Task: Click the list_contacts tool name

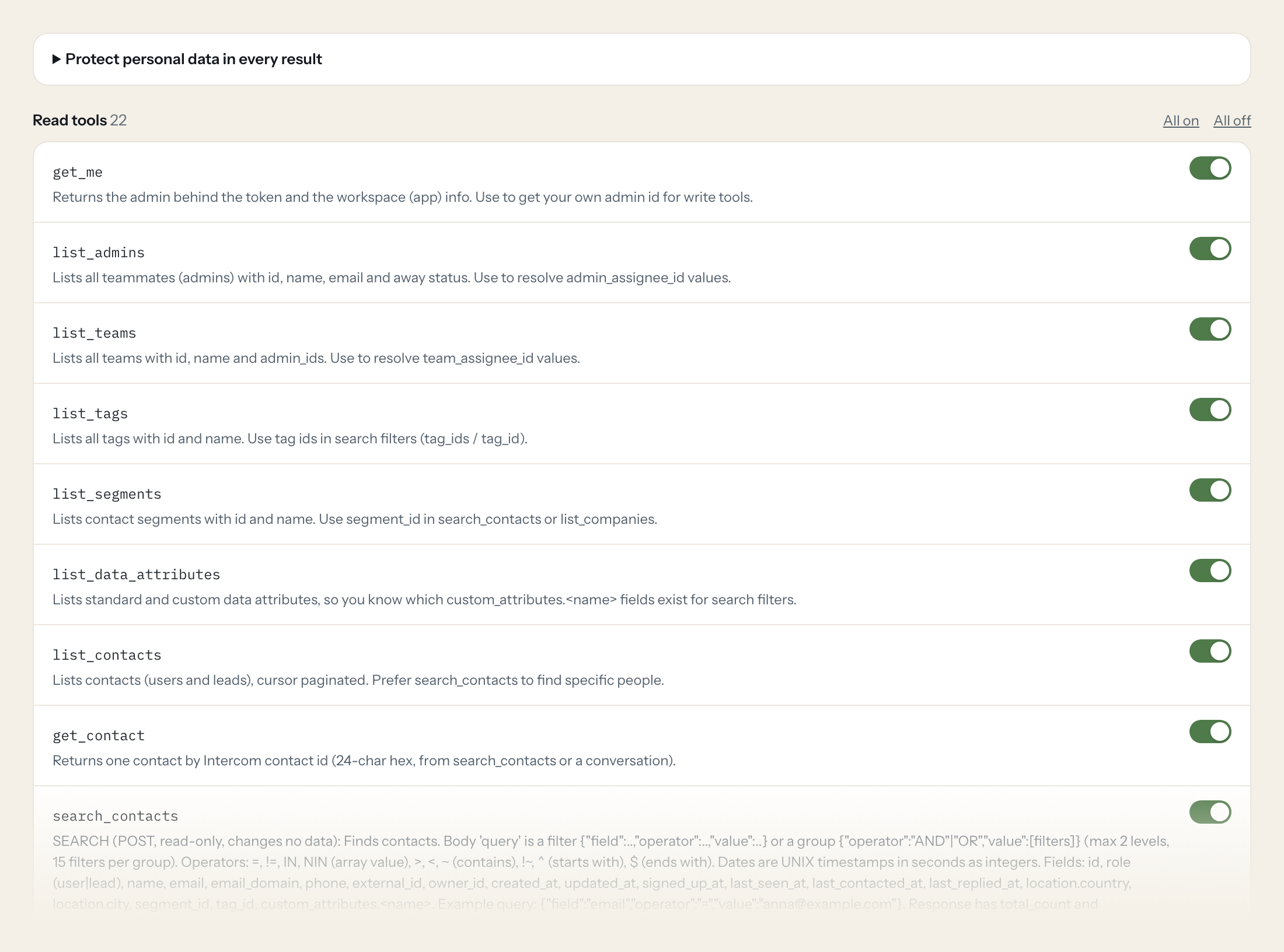Action: point(107,655)
